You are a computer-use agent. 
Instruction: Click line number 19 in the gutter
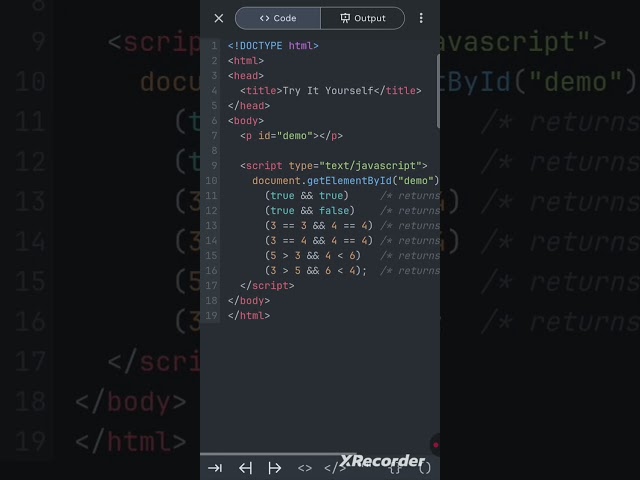pyautogui.click(x=211, y=316)
